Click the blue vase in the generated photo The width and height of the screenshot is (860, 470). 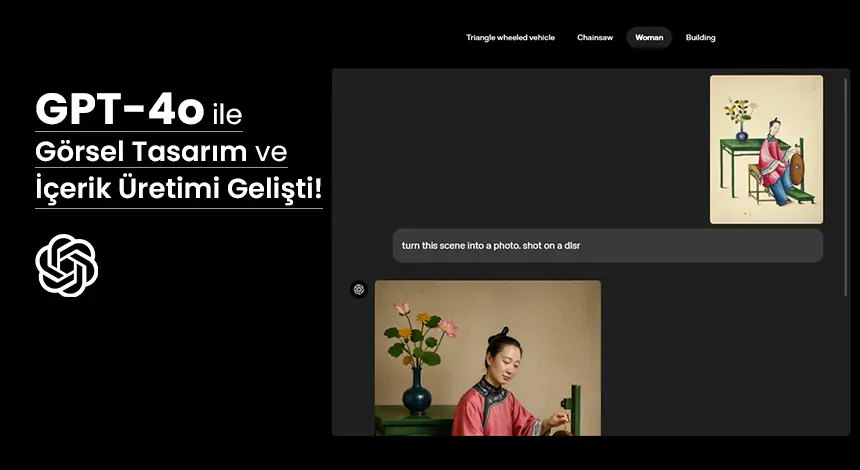(417, 390)
